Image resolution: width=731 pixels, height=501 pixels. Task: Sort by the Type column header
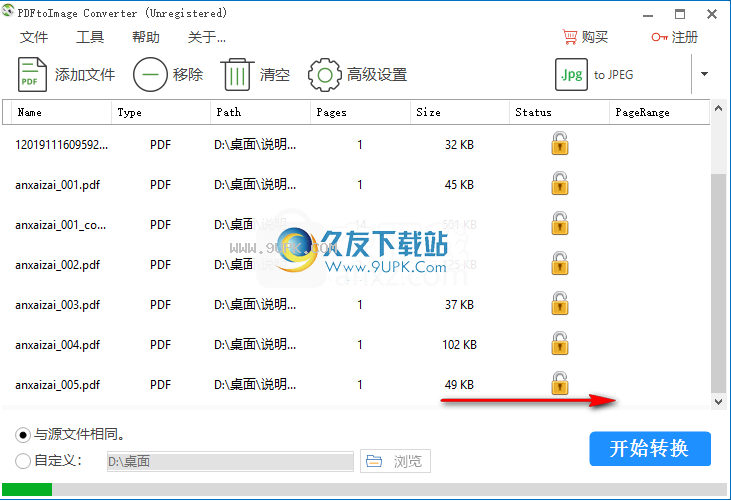(x=161, y=112)
